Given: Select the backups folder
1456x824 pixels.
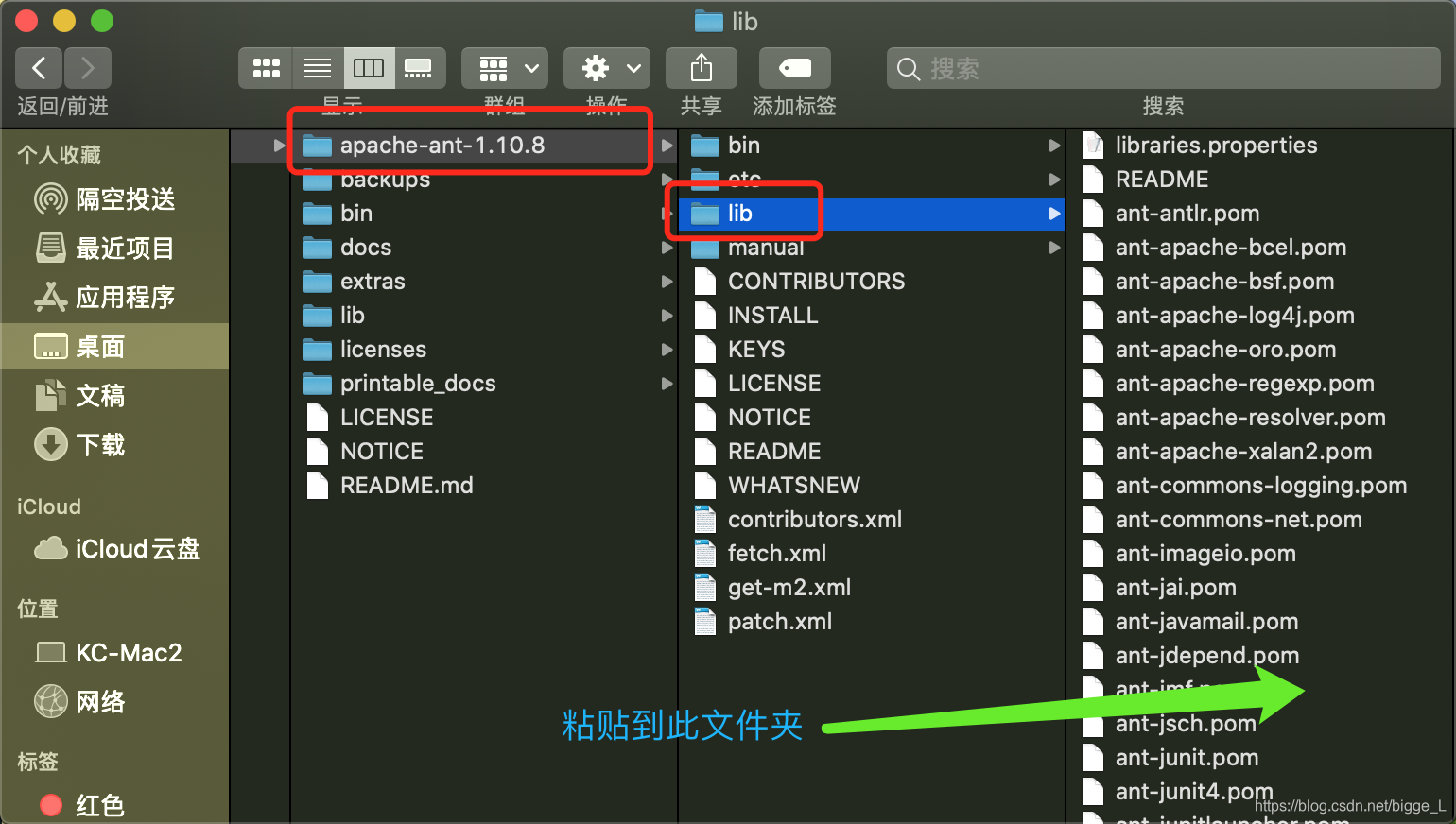Looking at the screenshot, I should 484,180.
